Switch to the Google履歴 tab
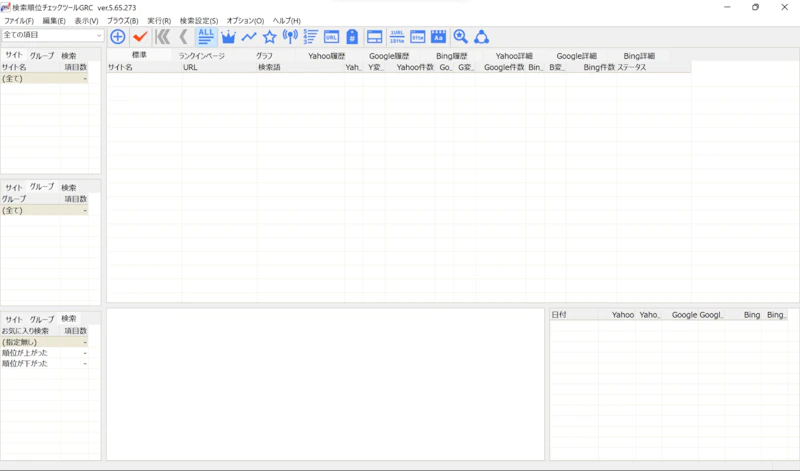This screenshot has height=471, width=800. point(389,56)
